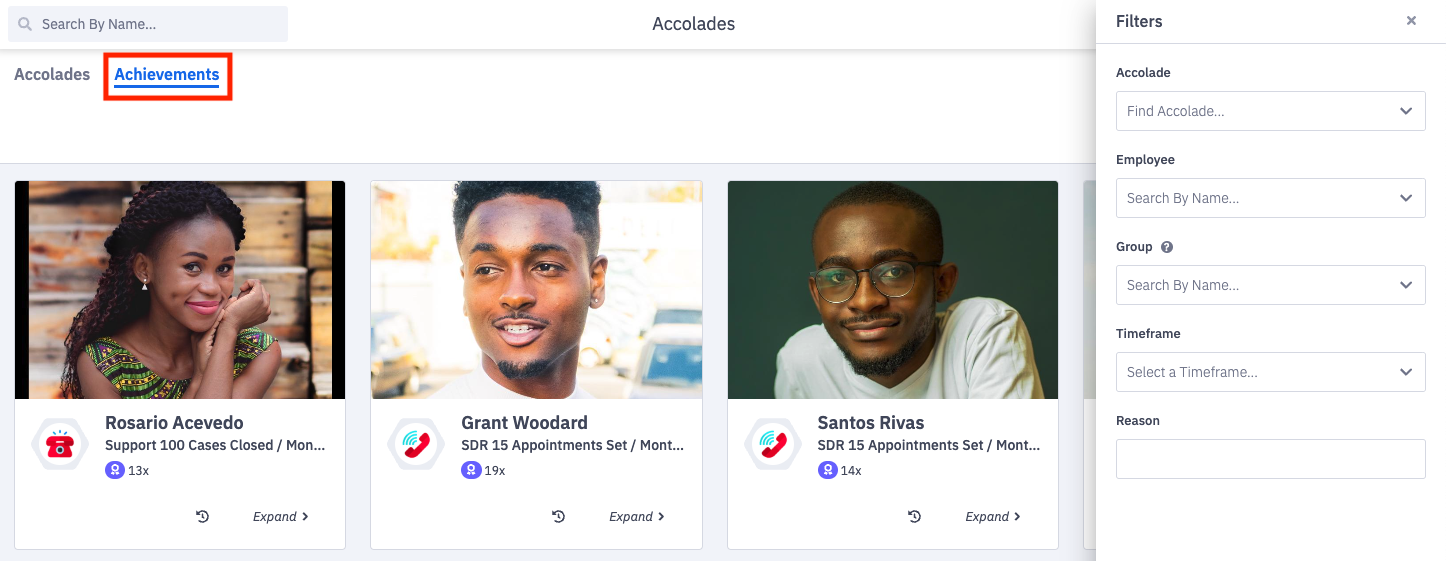Click Rosario Acevedo's red telephone accolade badge

[60, 445]
